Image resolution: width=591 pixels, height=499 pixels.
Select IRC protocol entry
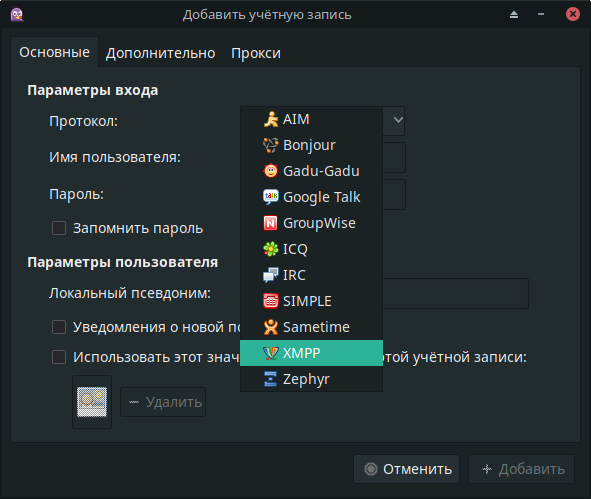pos(311,275)
